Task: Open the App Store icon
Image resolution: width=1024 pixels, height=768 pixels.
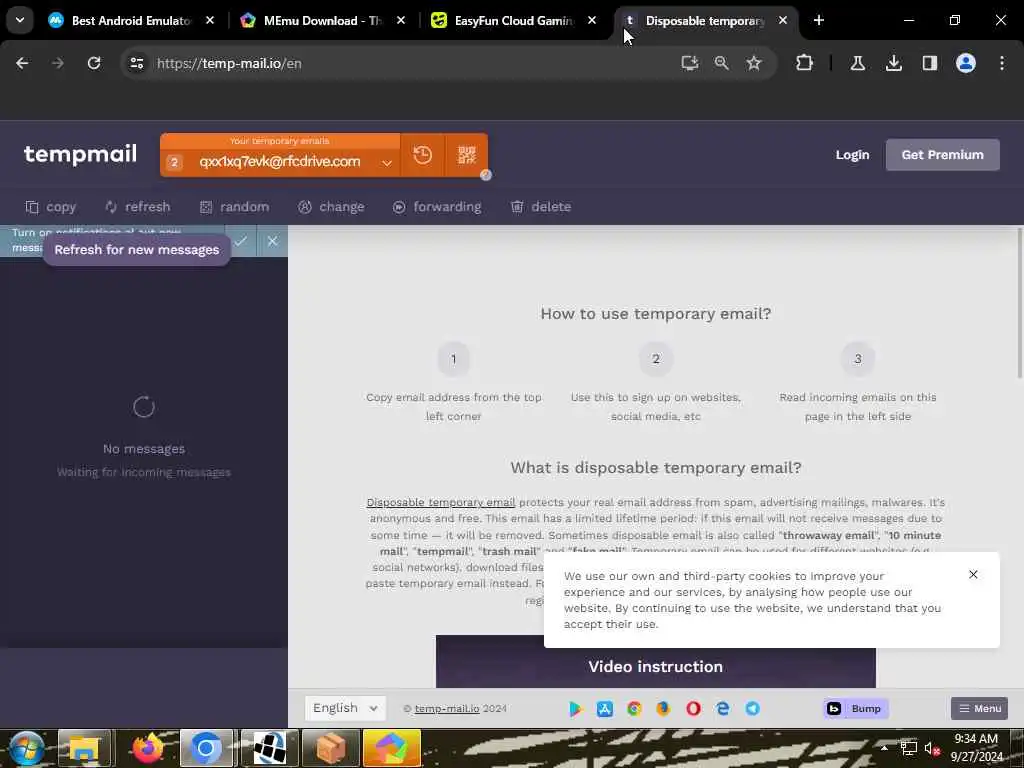Action: click(x=605, y=709)
